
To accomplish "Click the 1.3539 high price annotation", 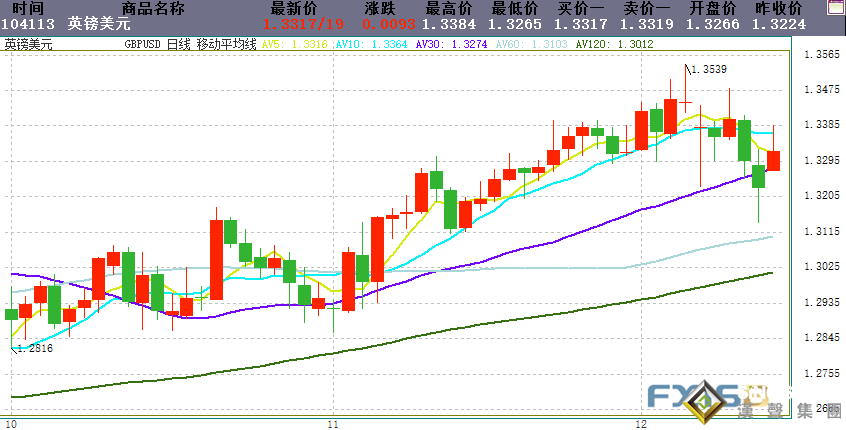I will (709, 70).
